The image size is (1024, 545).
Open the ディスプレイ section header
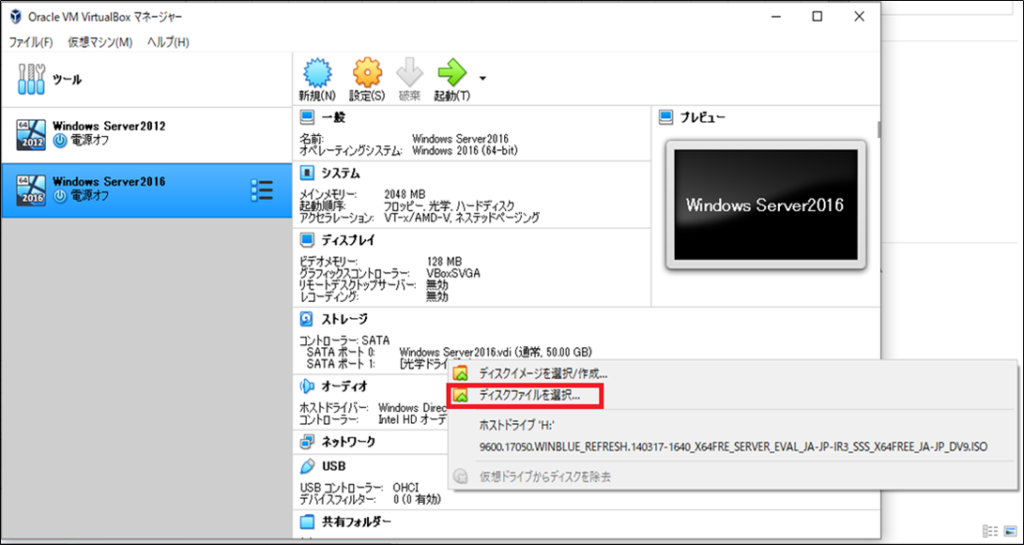pyautogui.click(x=348, y=241)
